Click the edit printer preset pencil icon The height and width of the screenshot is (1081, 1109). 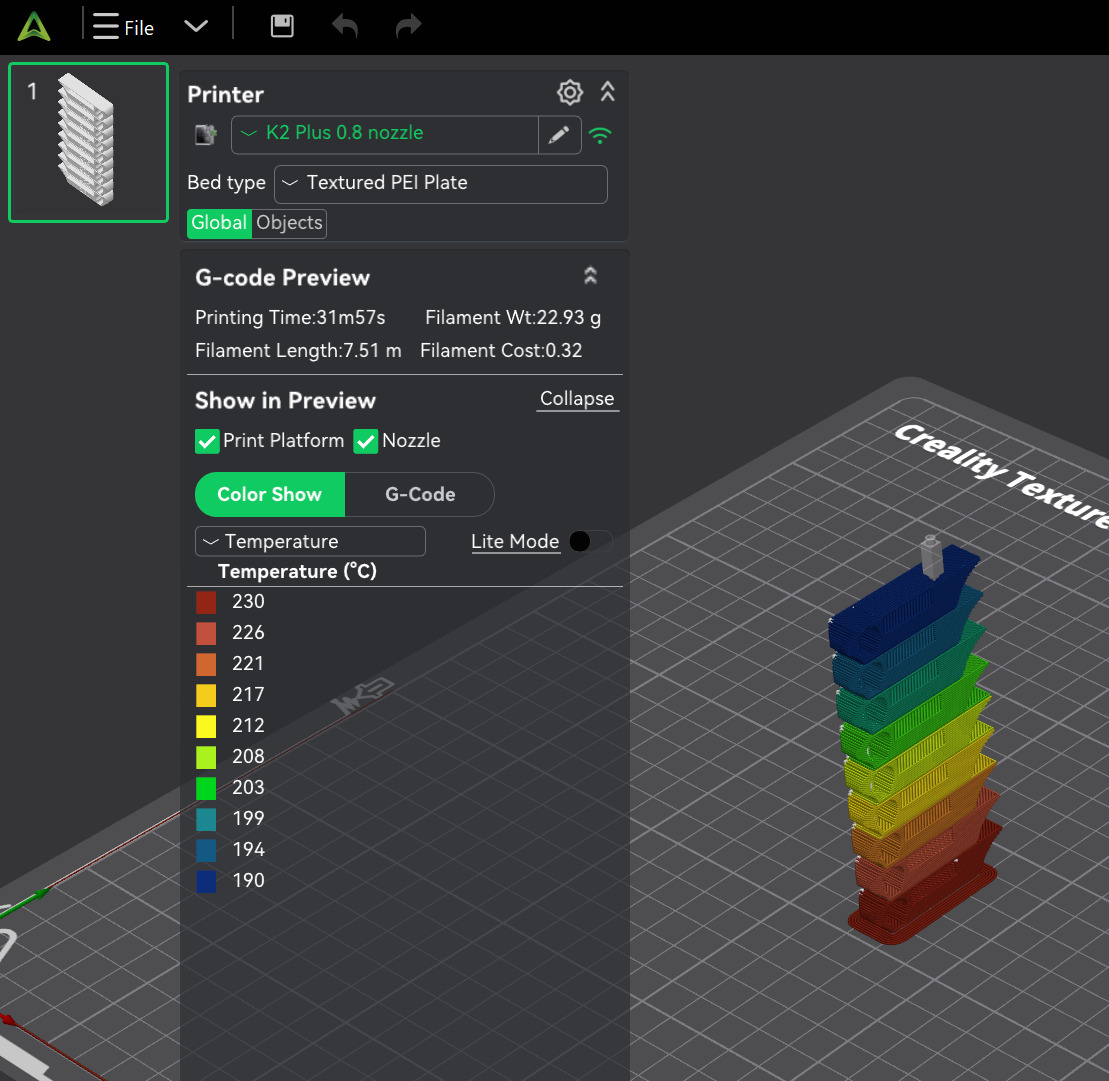559,135
